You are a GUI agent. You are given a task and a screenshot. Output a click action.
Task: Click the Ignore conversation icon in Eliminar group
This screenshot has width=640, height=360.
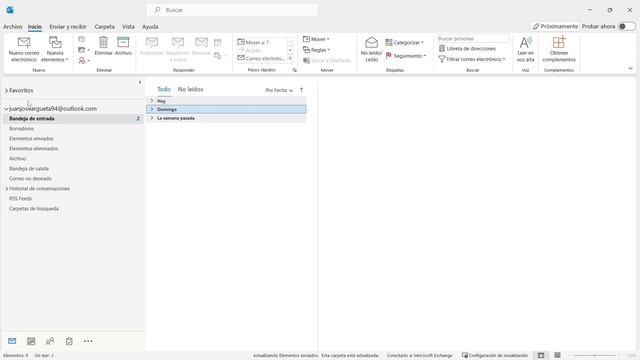(x=82, y=39)
